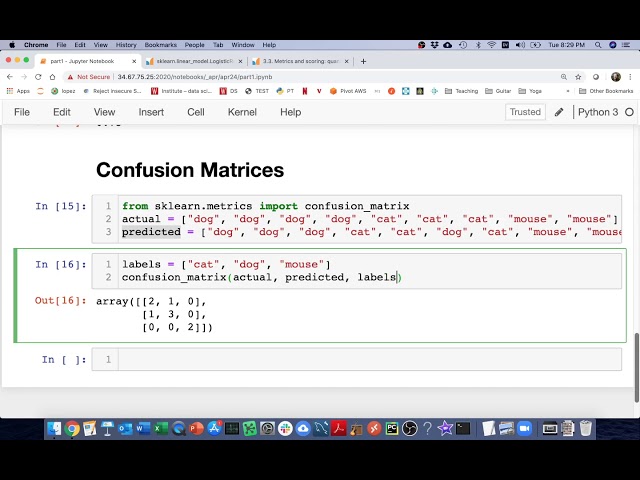Viewport: 640px width, 480px height.
Task: Go to the browser home page
Action: [x=52, y=77]
